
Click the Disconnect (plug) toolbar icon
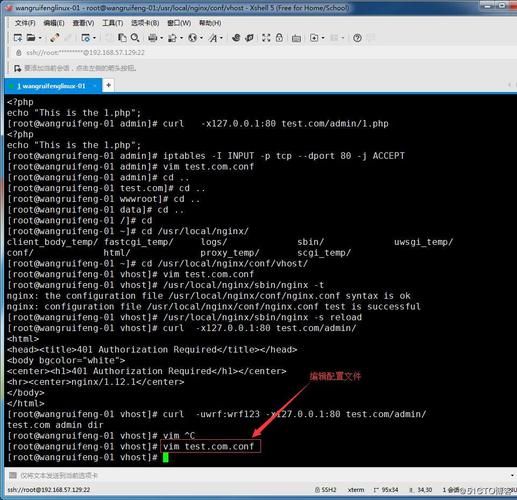coord(55,38)
